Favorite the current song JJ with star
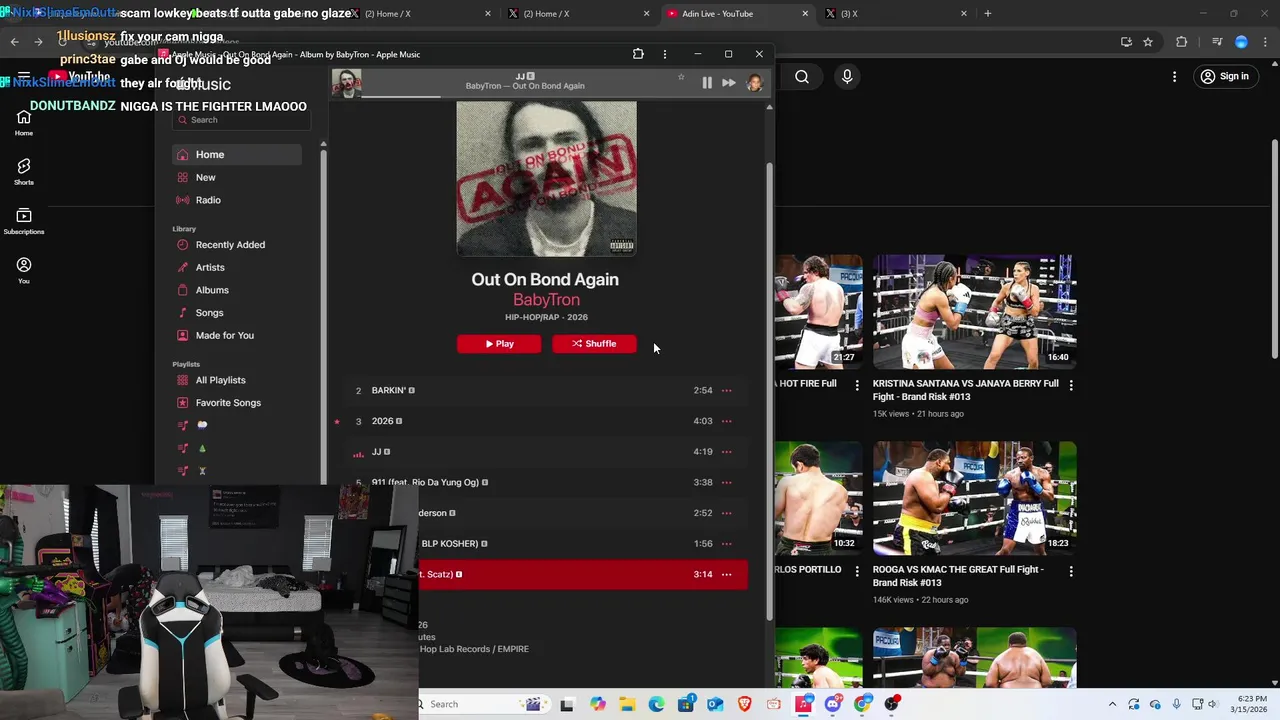Viewport: 1280px width, 720px height. (x=681, y=77)
